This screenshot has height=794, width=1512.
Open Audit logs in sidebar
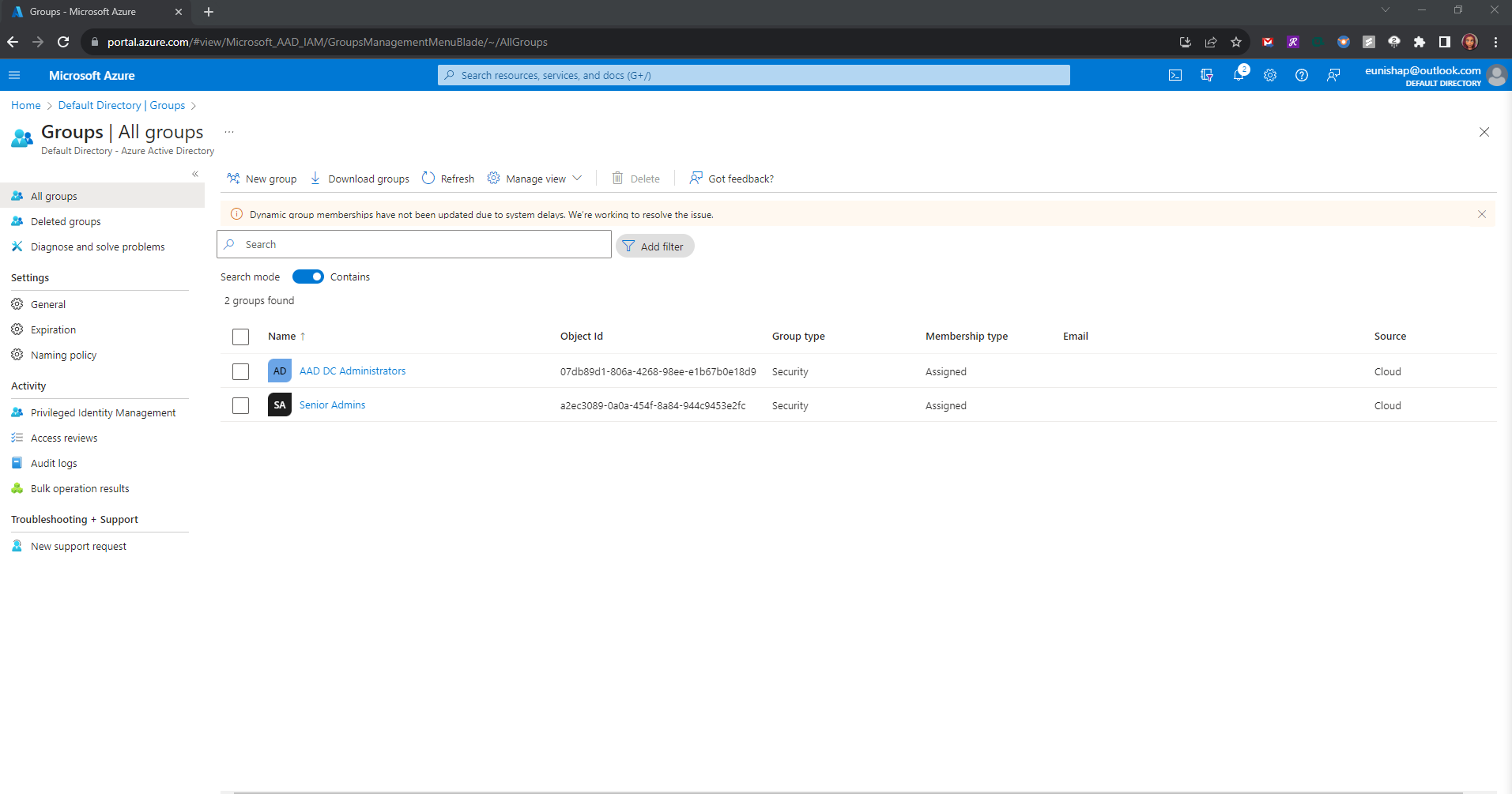click(54, 463)
